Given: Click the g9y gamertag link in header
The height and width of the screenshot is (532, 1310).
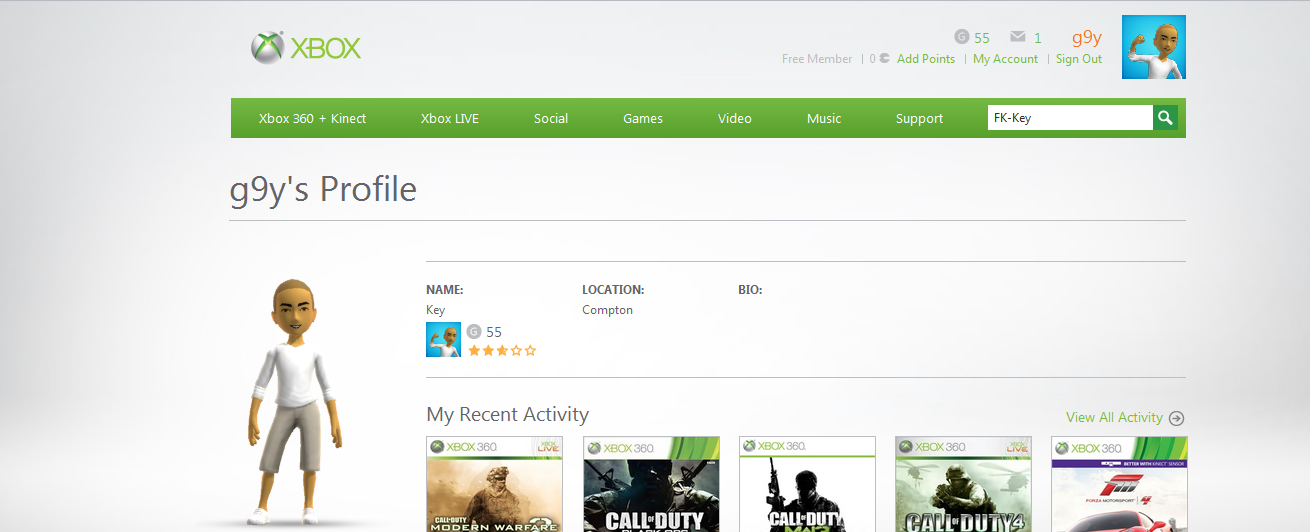Looking at the screenshot, I should pyautogui.click(x=1087, y=38).
